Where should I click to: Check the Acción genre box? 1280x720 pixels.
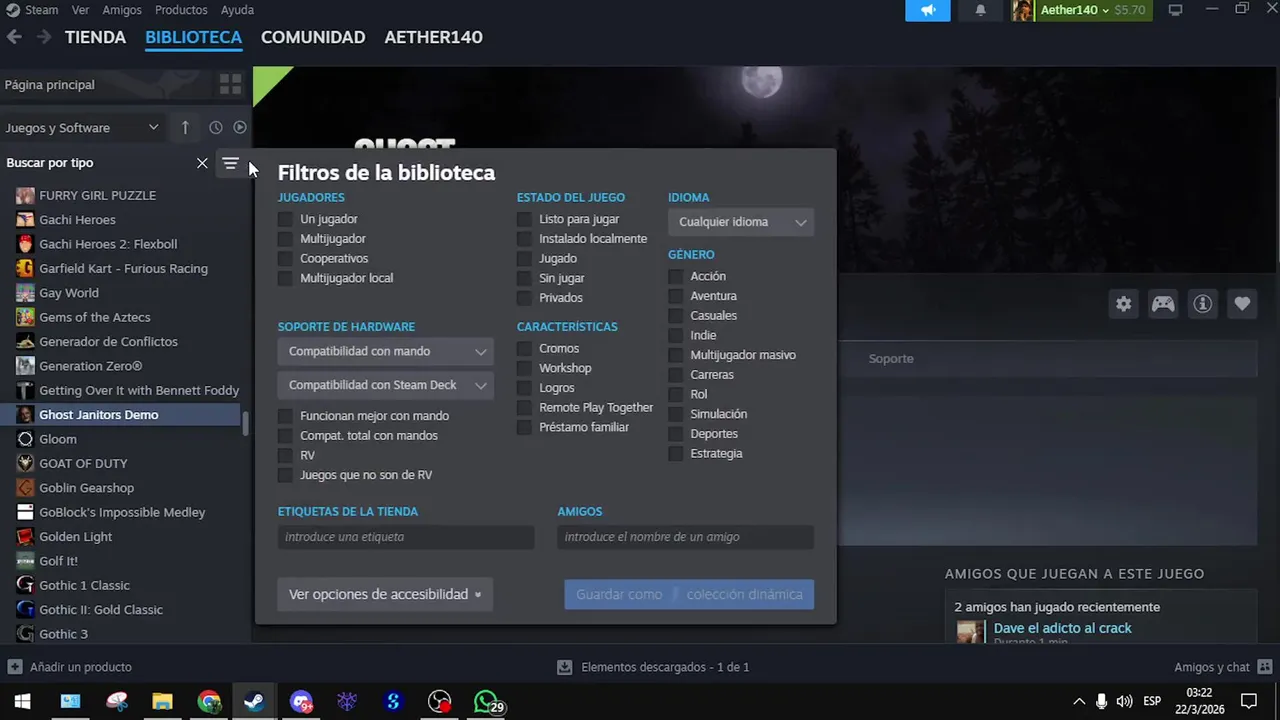coord(675,276)
